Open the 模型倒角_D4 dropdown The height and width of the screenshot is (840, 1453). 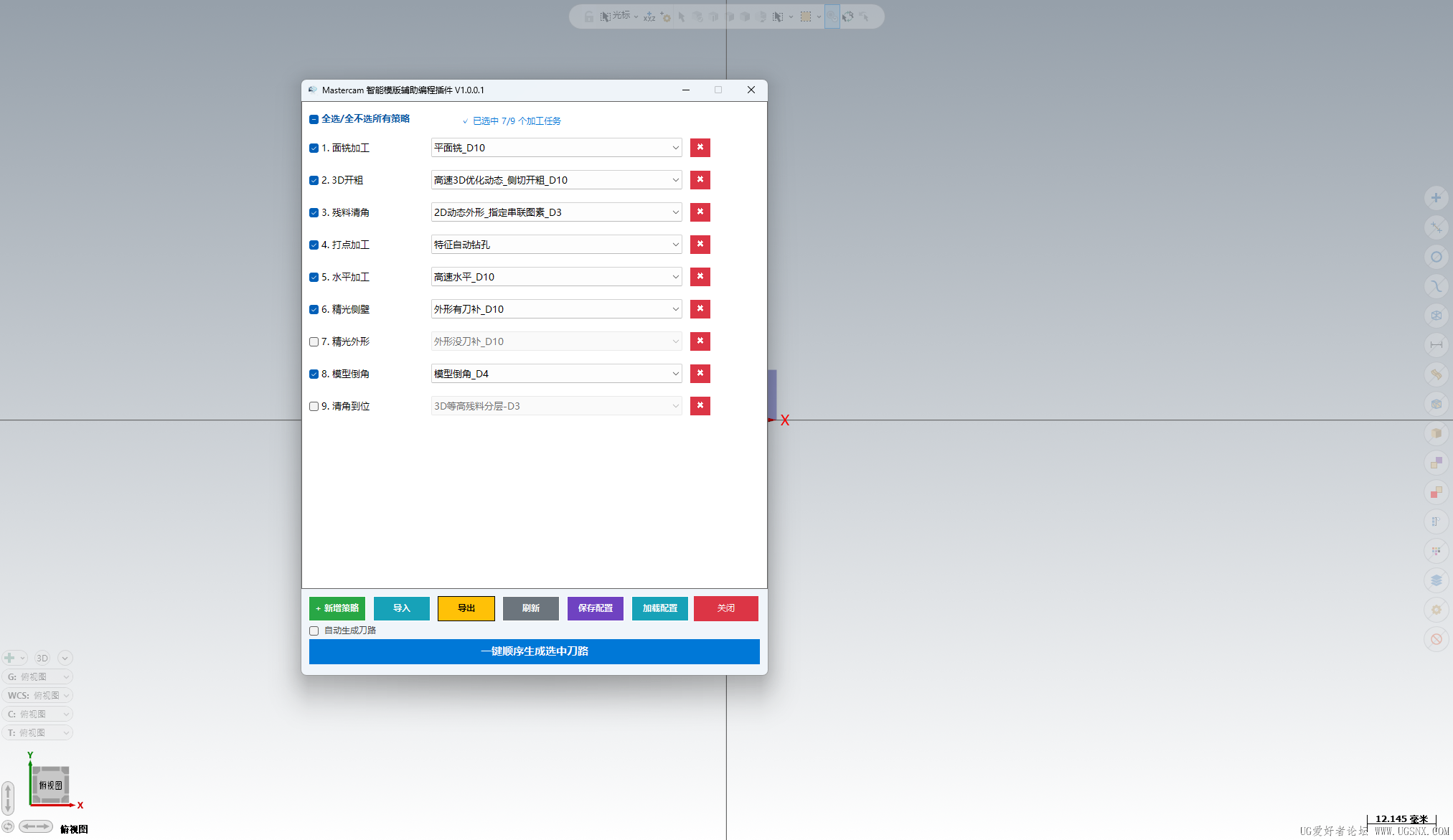pyautogui.click(x=556, y=374)
